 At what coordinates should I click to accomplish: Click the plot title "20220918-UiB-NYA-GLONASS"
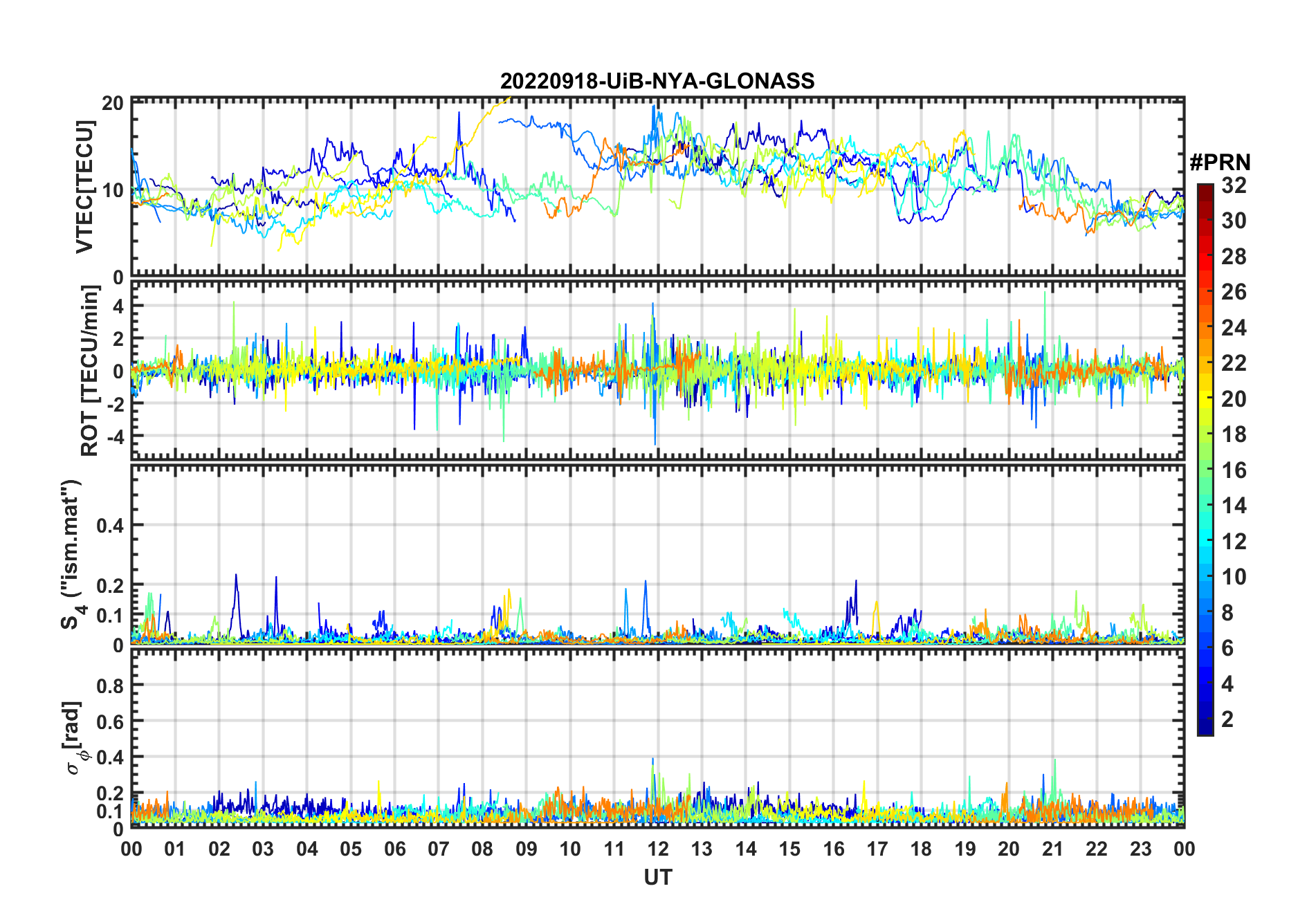(x=657, y=82)
